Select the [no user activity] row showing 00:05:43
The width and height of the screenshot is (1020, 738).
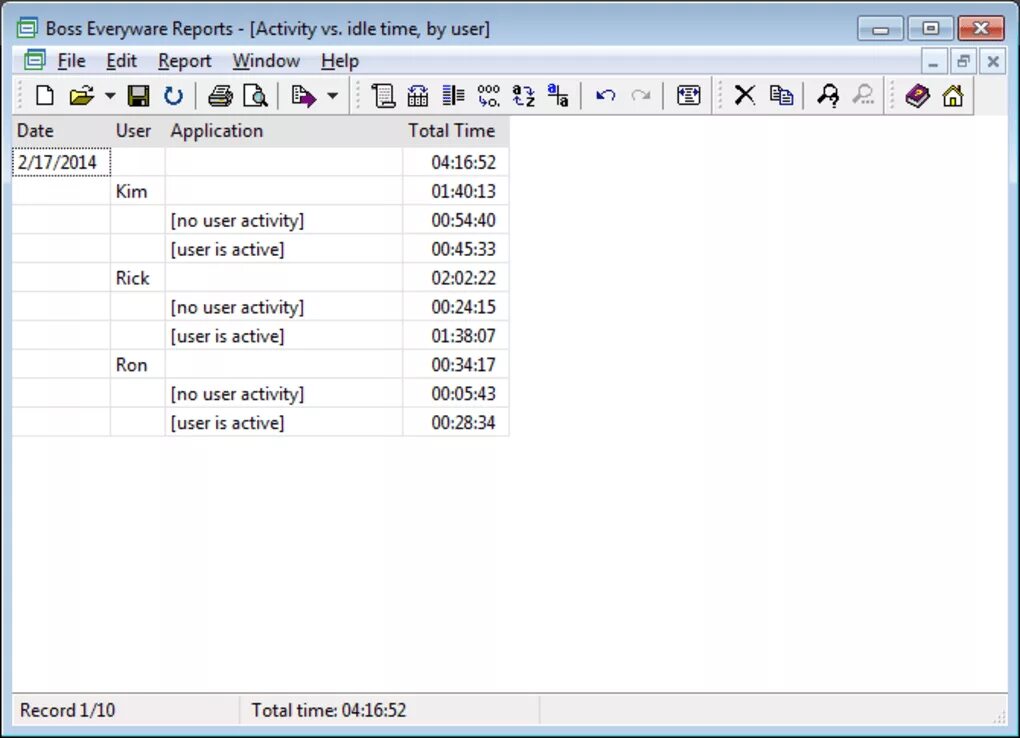point(260,394)
